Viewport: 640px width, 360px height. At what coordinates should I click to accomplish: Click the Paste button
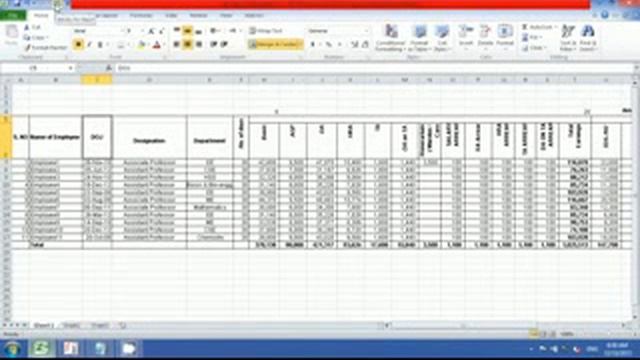pyautogui.click(x=11, y=36)
